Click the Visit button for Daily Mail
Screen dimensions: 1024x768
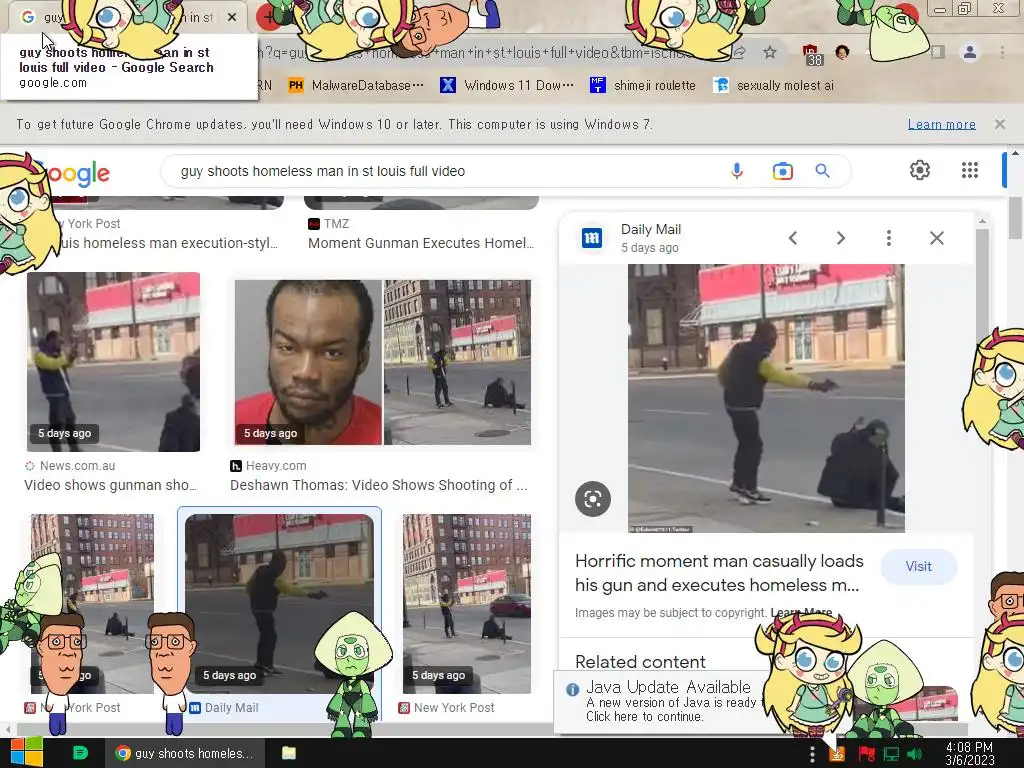(918, 566)
